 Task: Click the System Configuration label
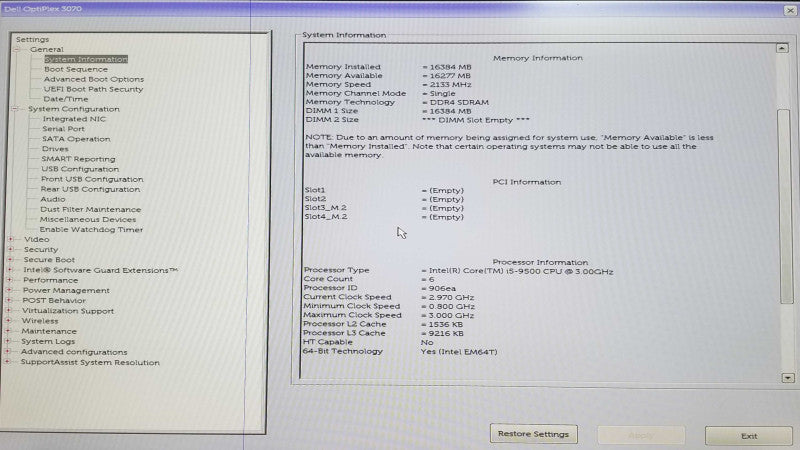pos(73,109)
